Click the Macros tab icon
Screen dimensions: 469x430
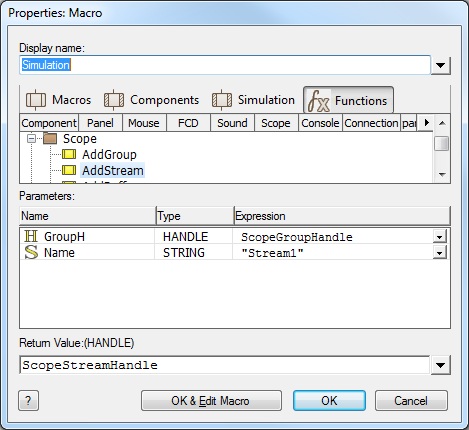coord(36,100)
